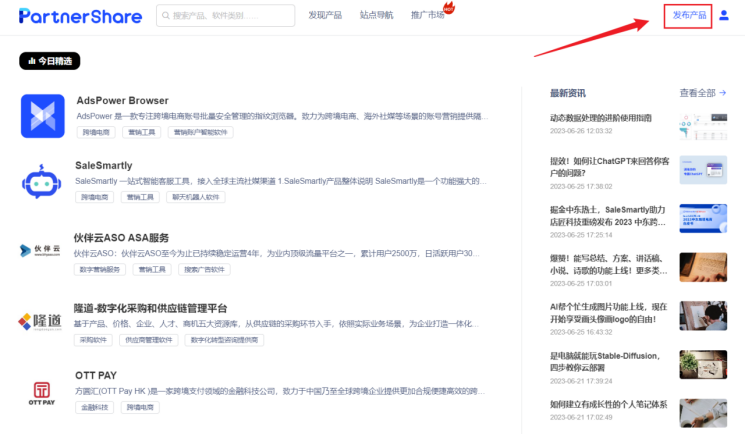This screenshot has width=745, height=434.
Task: Click the 伙伴云ASO description text
Action: point(277,254)
